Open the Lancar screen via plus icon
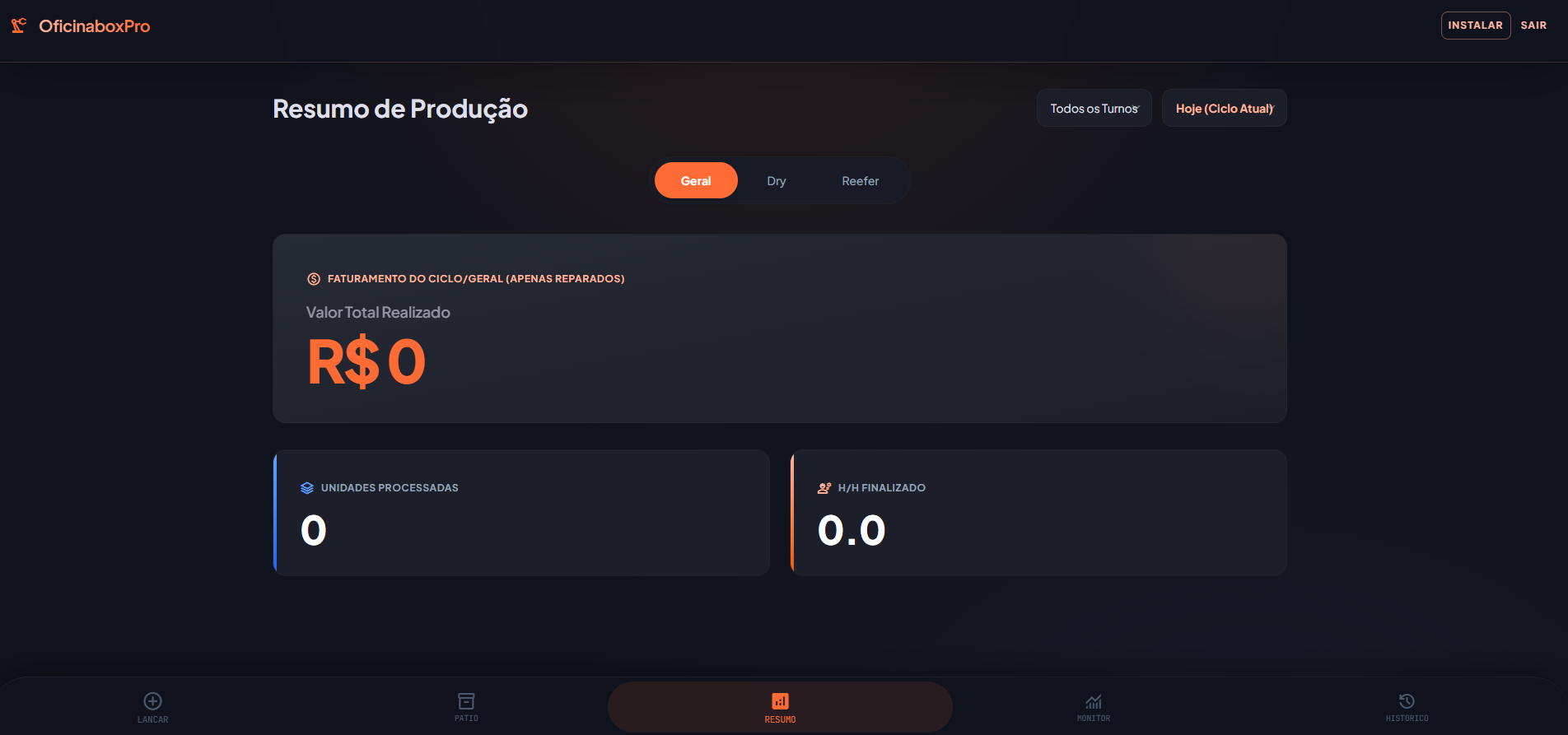Screen dimensions: 1568x735 tap(152, 700)
